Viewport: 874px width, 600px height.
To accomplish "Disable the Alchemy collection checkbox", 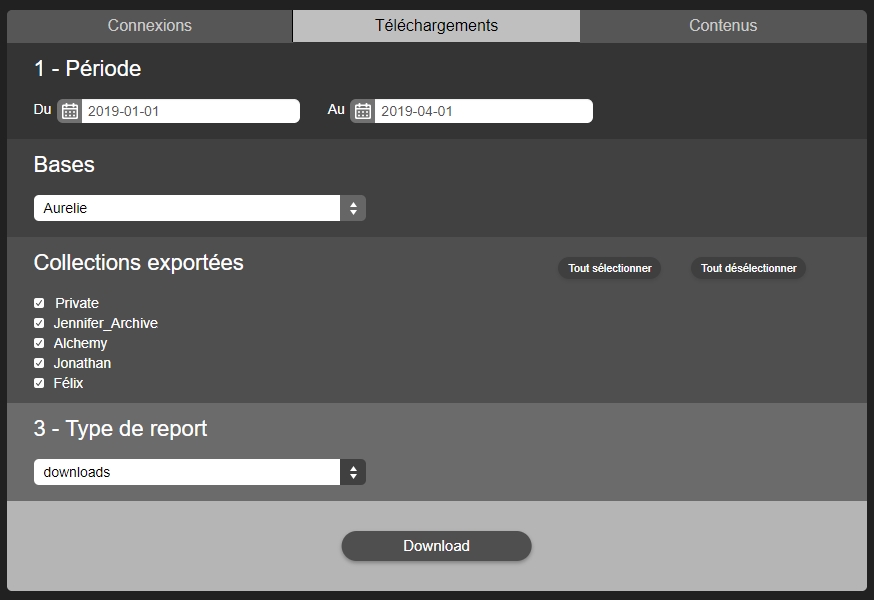I will [x=39, y=343].
